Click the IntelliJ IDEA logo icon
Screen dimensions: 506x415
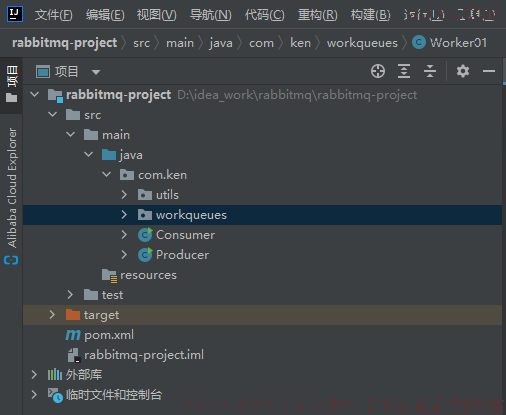coord(15,14)
